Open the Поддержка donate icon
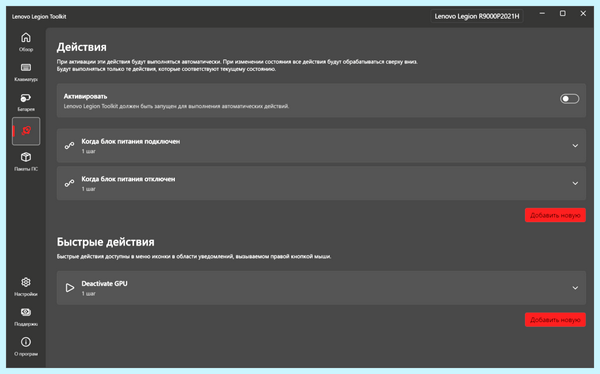The image size is (600, 374). [26, 312]
